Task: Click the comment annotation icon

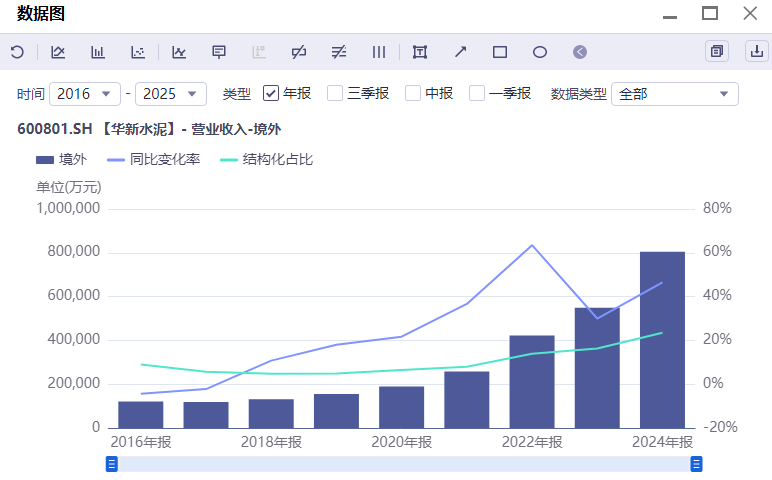Action: 219,52
